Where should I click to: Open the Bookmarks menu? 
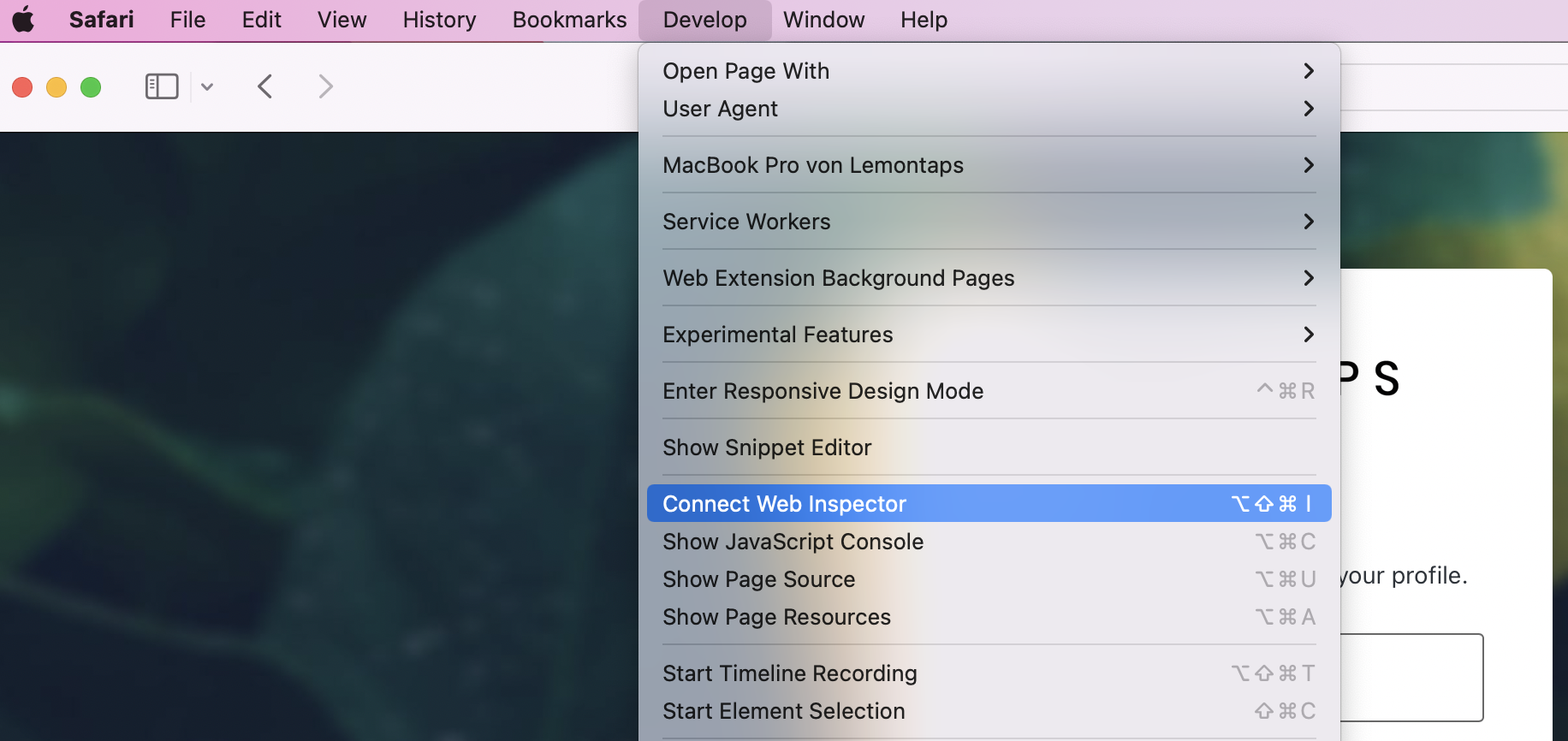tap(569, 20)
